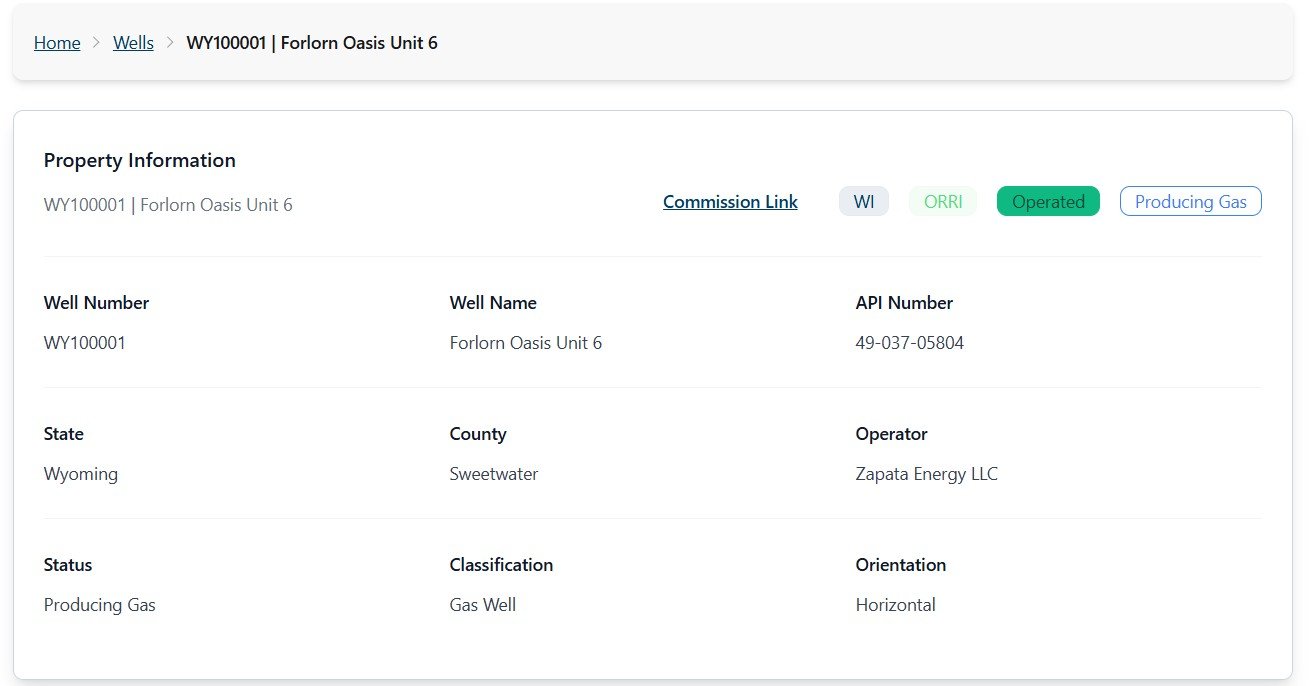Select the Wyoming state value

point(81,474)
